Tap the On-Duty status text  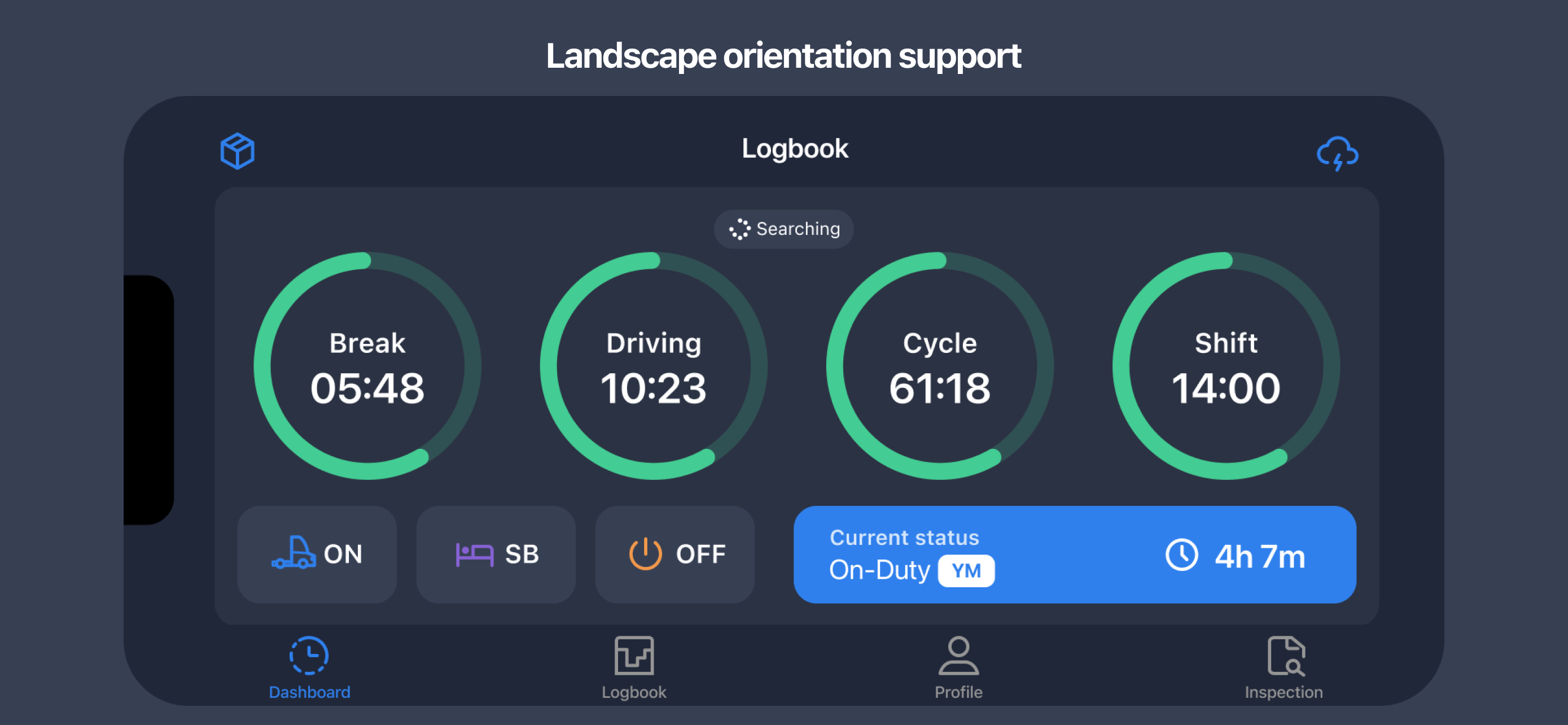tap(879, 570)
